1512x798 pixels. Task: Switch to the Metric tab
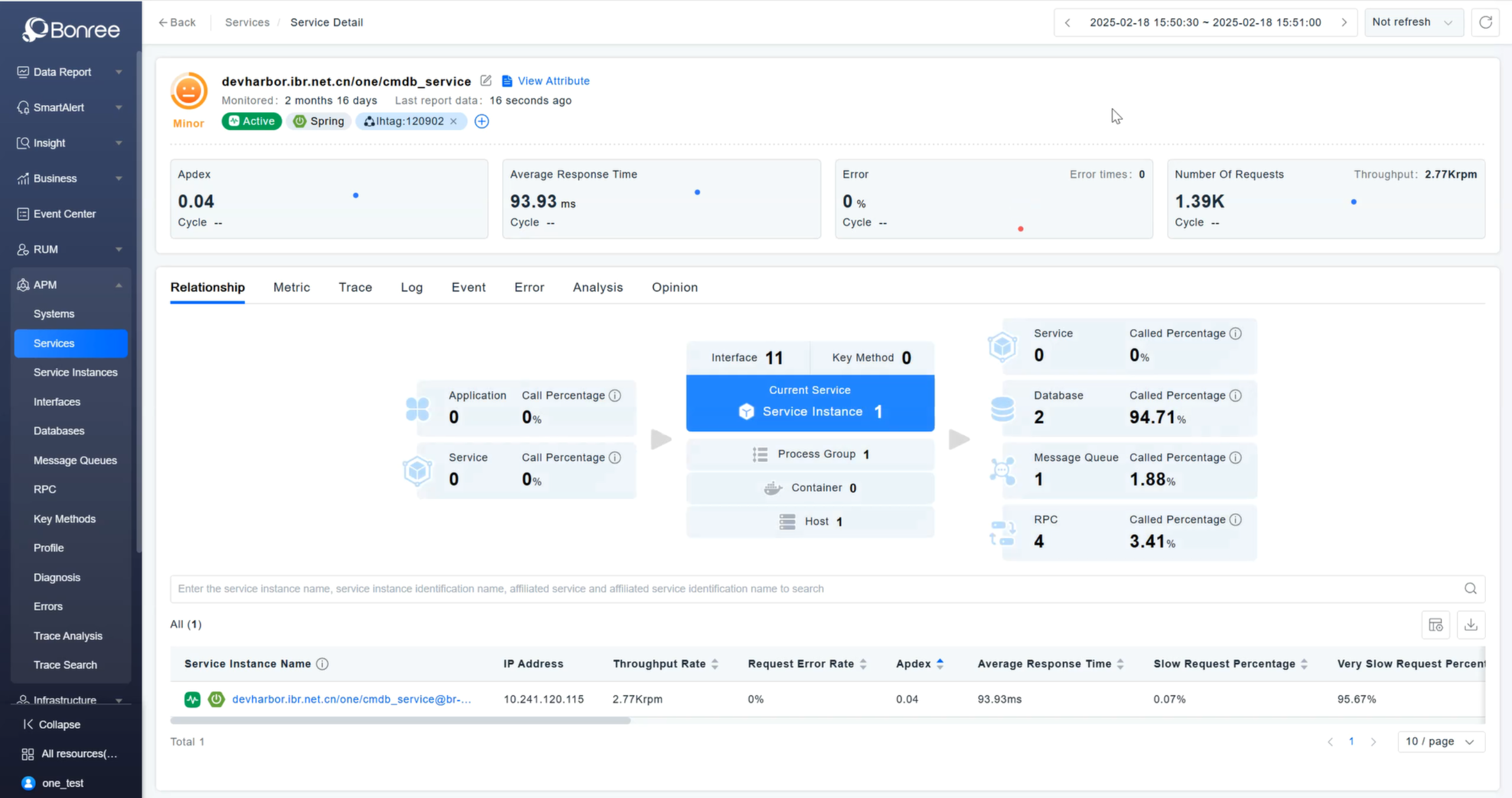tap(291, 287)
